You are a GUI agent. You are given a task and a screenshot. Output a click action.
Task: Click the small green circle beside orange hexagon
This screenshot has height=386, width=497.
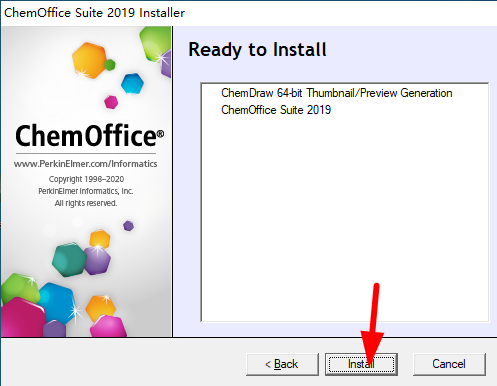pyautogui.click(x=110, y=65)
